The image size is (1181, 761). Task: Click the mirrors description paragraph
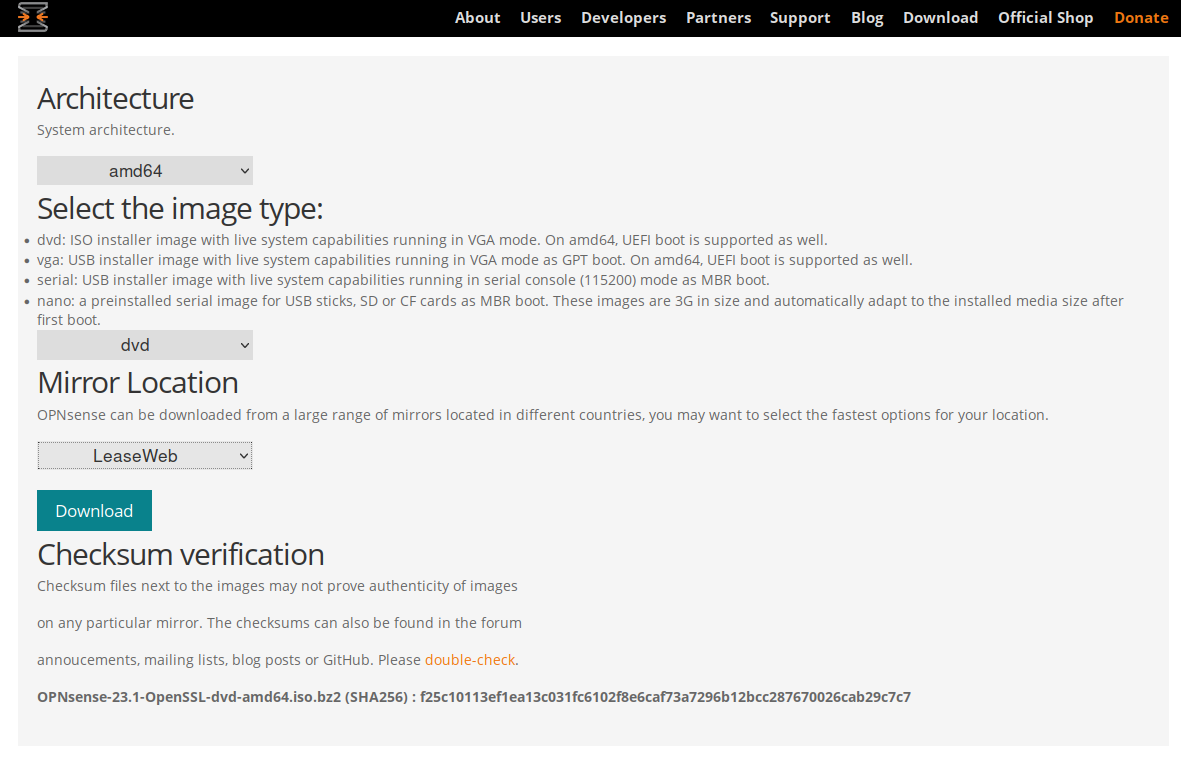(x=542, y=415)
